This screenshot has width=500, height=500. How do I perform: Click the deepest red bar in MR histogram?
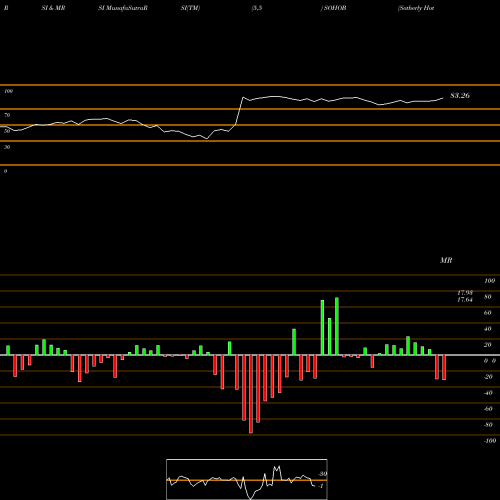tap(251, 394)
